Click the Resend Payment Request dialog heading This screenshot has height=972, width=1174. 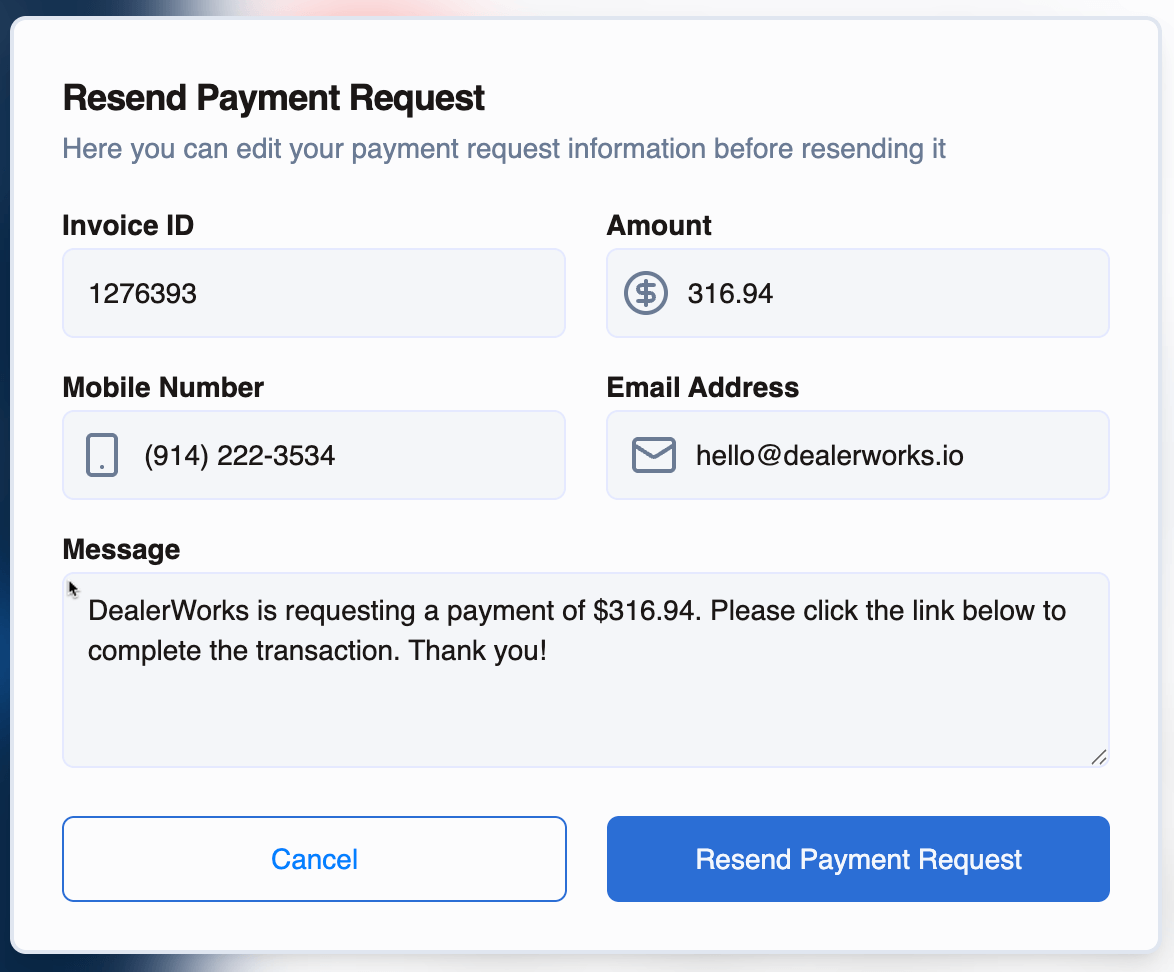(274, 98)
